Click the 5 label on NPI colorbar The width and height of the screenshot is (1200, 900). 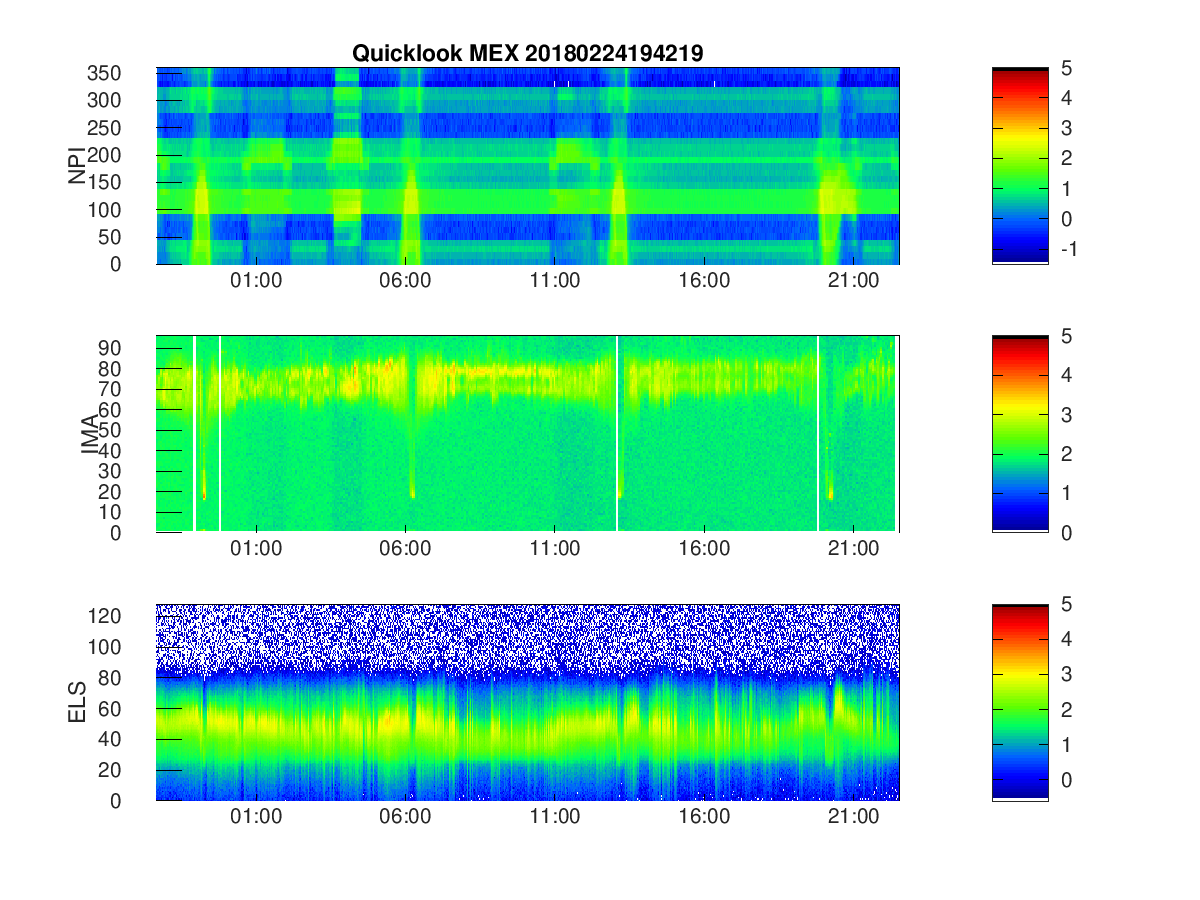click(x=1066, y=68)
